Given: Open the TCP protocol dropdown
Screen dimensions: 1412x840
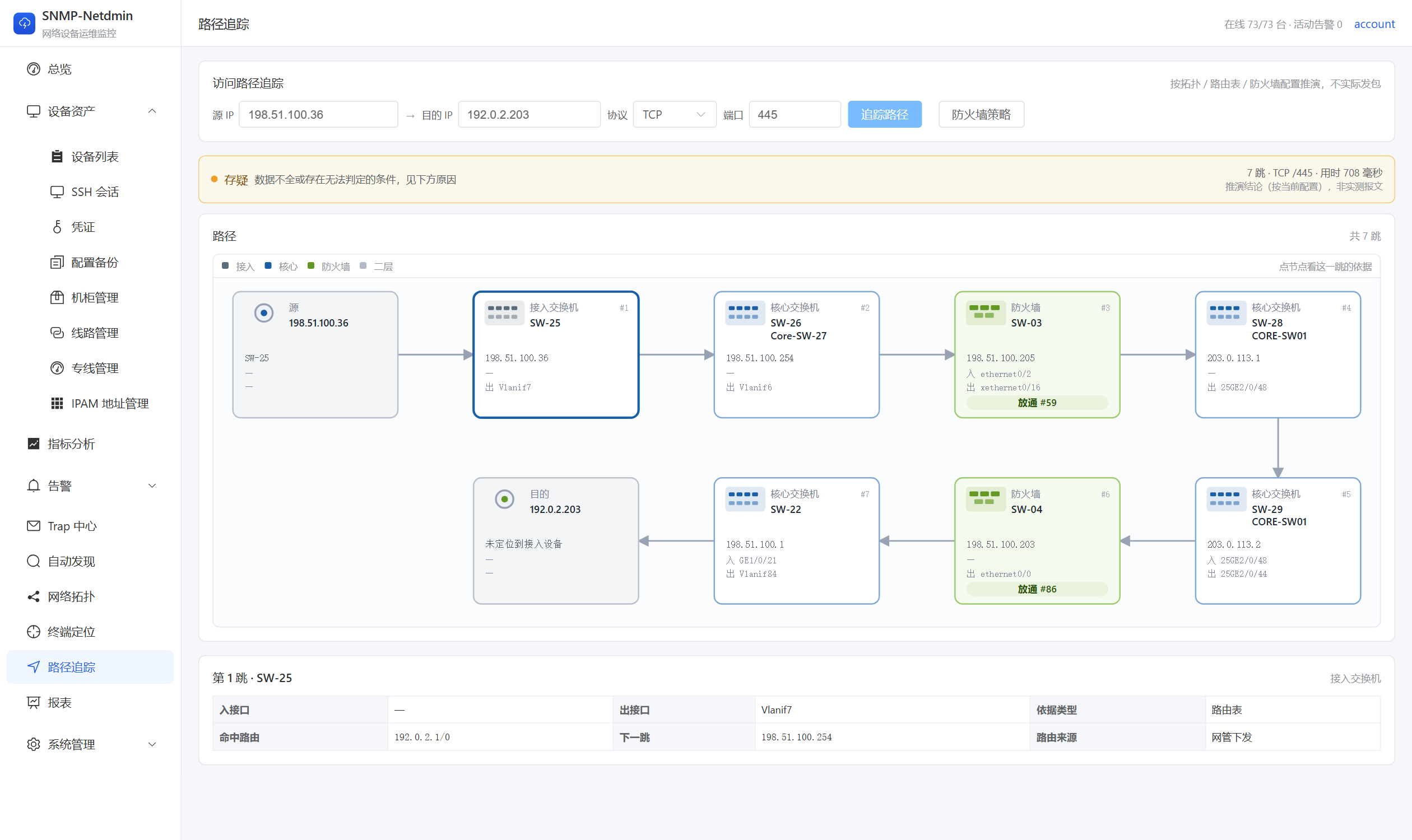Looking at the screenshot, I should coord(674,114).
